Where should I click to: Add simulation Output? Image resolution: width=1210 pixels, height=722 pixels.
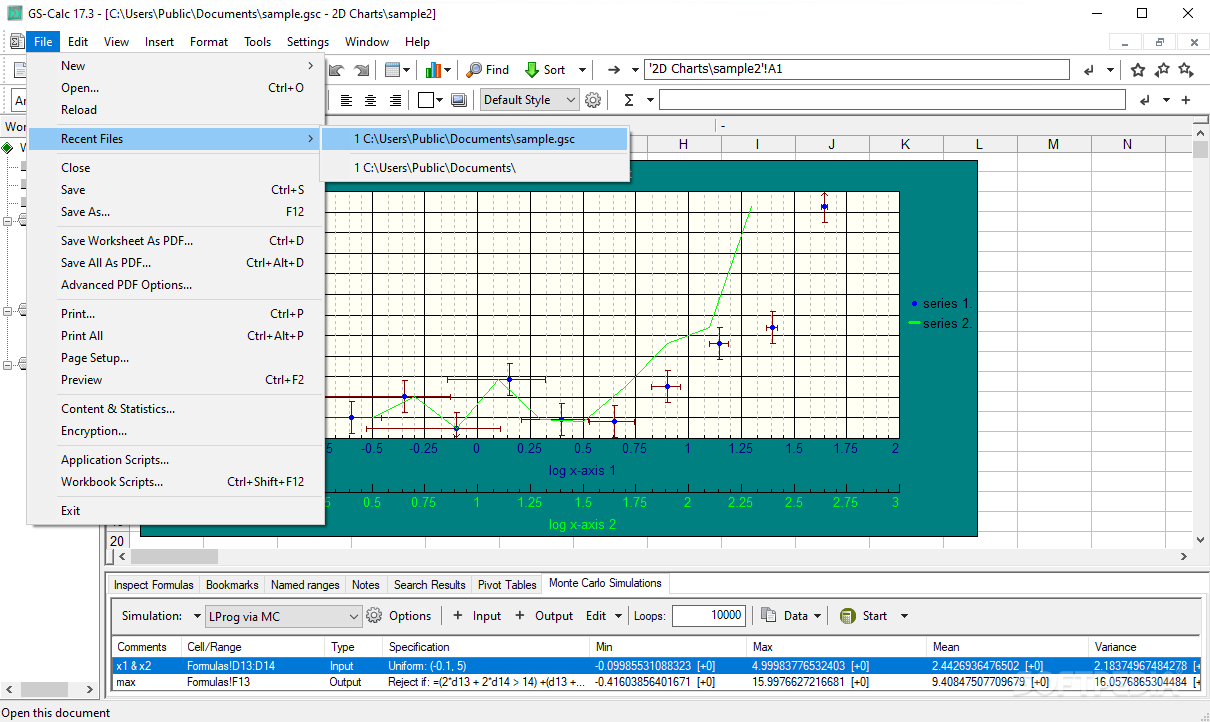coord(544,616)
